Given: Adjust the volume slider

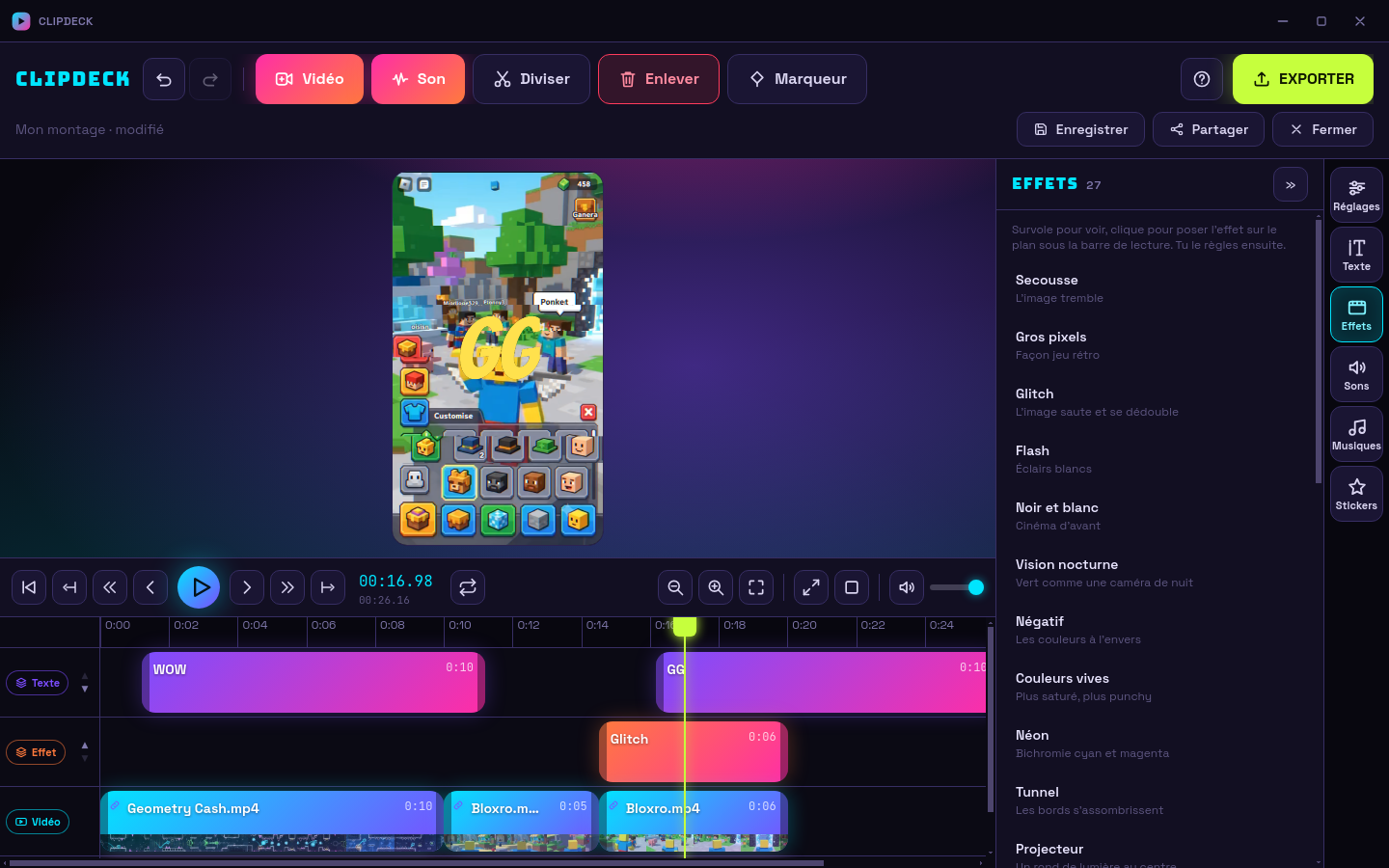Looking at the screenshot, I should click(957, 587).
